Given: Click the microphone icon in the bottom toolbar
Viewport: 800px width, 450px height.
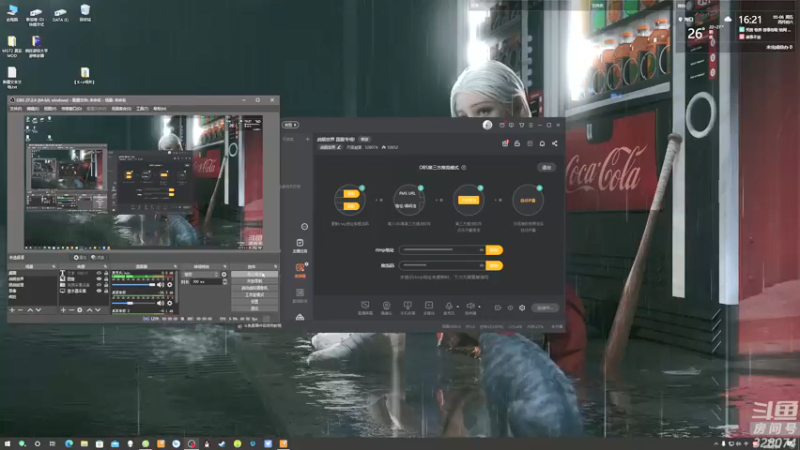Looking at the screenshot, I should (x=447, y=307).
